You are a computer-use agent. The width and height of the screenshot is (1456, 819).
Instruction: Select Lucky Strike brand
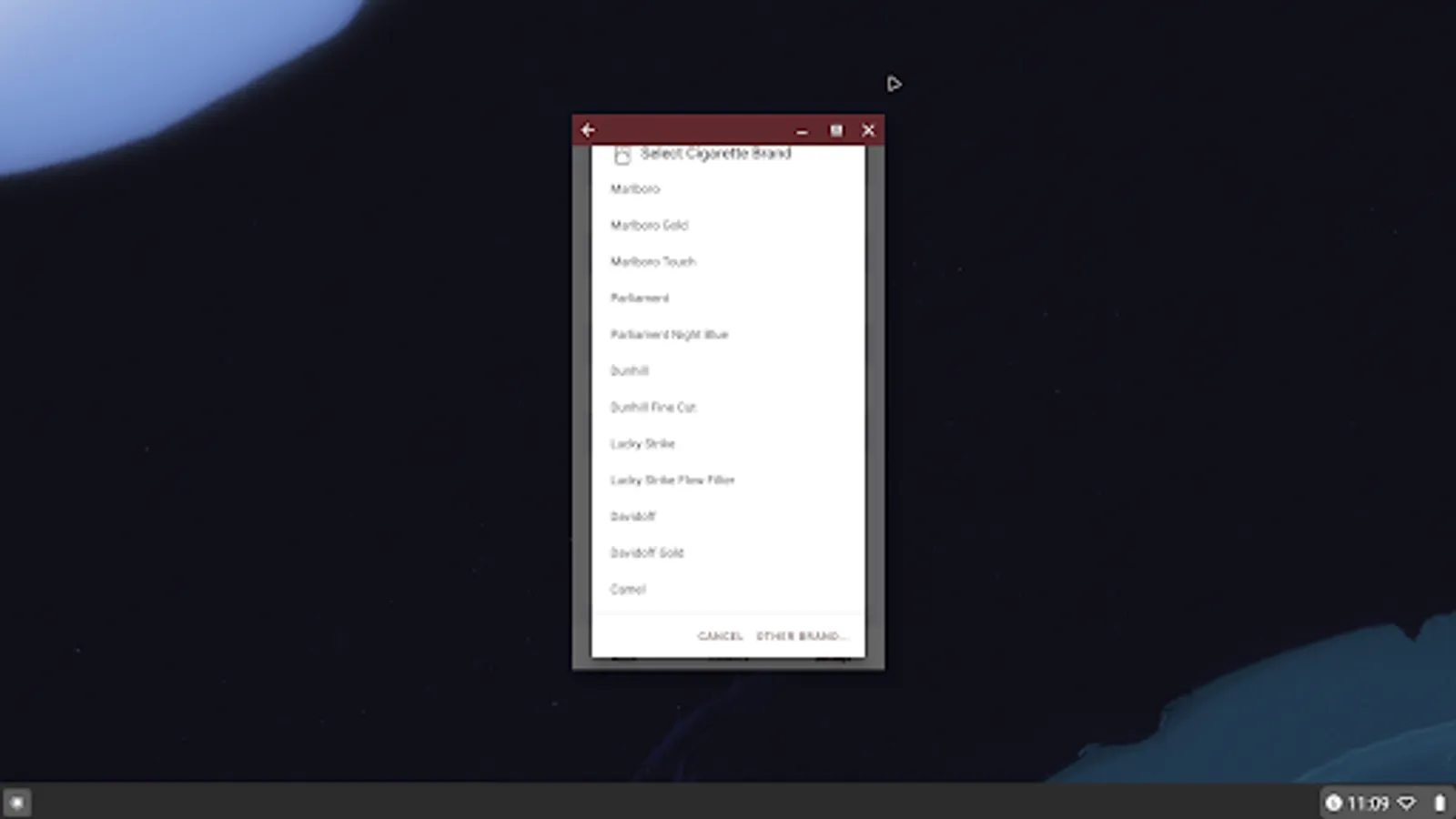728,443
